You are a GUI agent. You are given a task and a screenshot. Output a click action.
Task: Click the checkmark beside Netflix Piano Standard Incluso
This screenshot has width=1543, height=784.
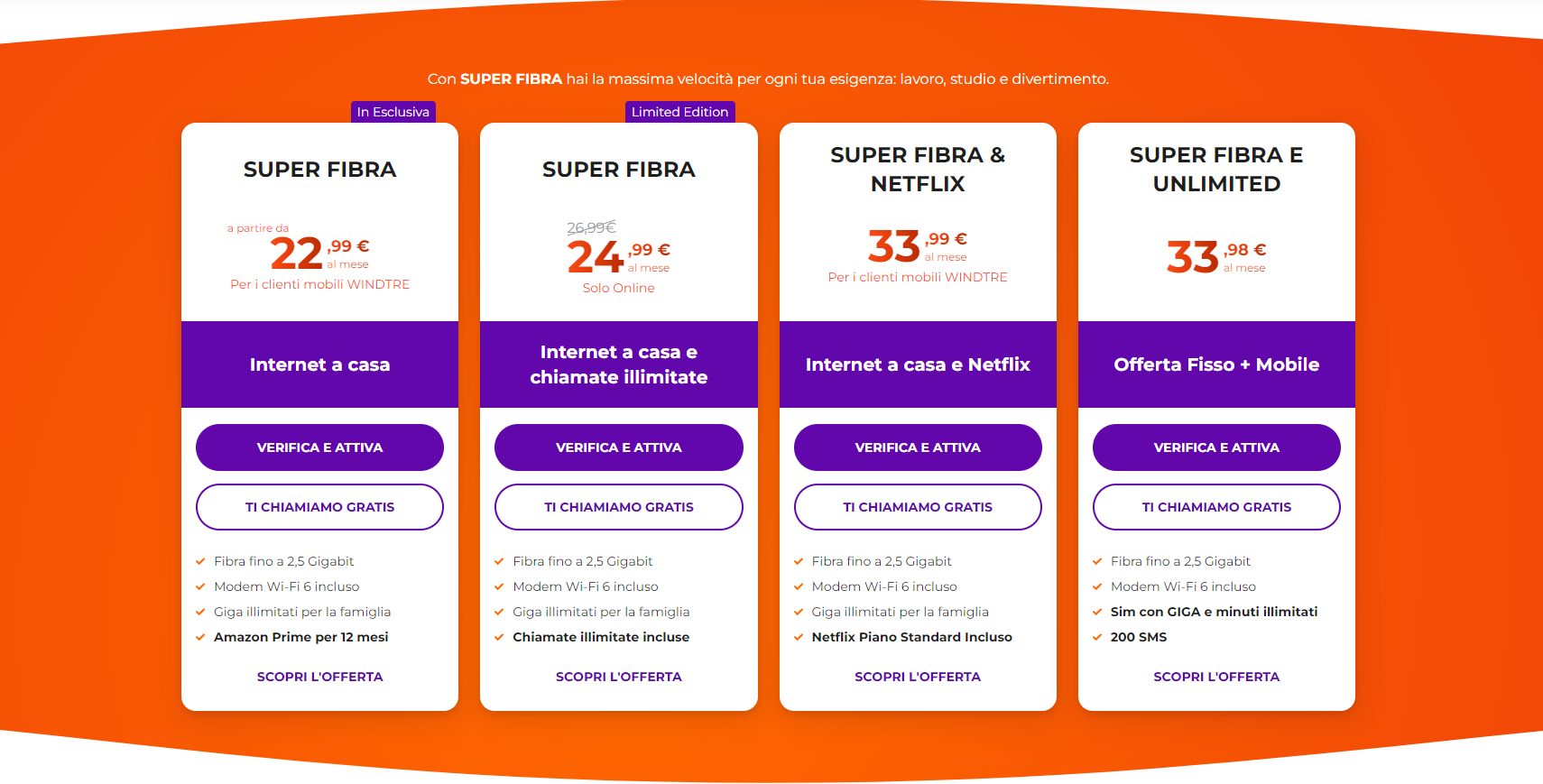pyautogui.click(x=799, y=637)
